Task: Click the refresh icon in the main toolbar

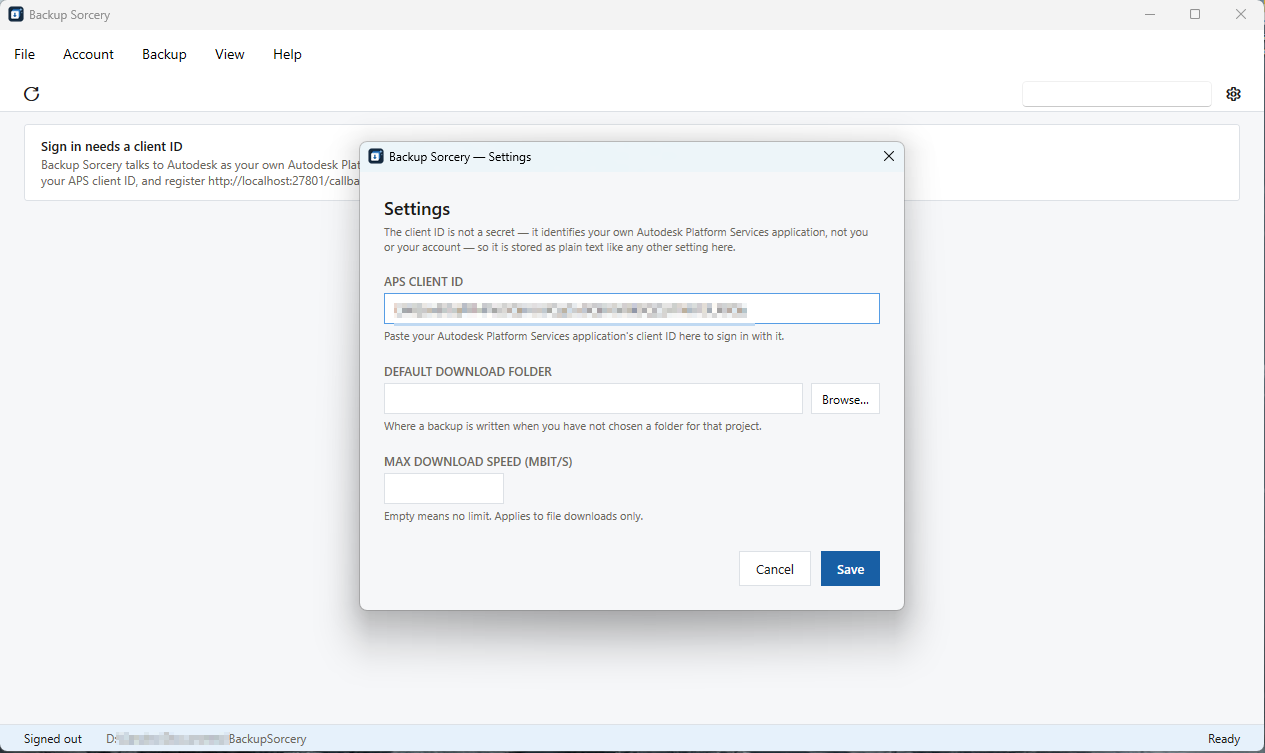Action: [x=32, y=94]
